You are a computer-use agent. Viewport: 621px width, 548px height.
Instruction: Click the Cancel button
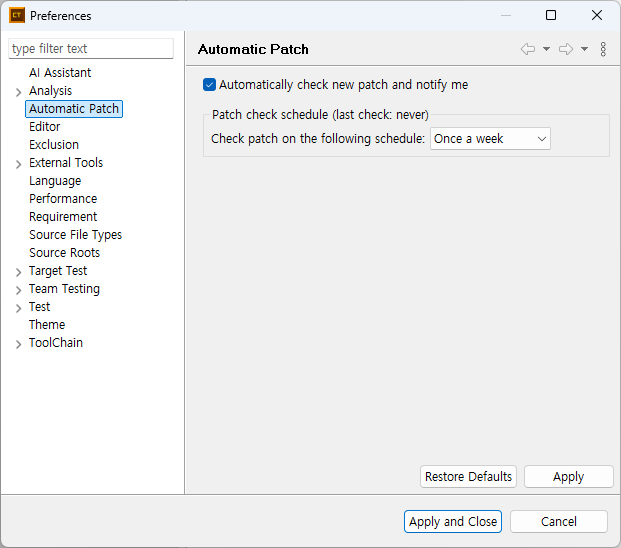(x=558, y=521)
